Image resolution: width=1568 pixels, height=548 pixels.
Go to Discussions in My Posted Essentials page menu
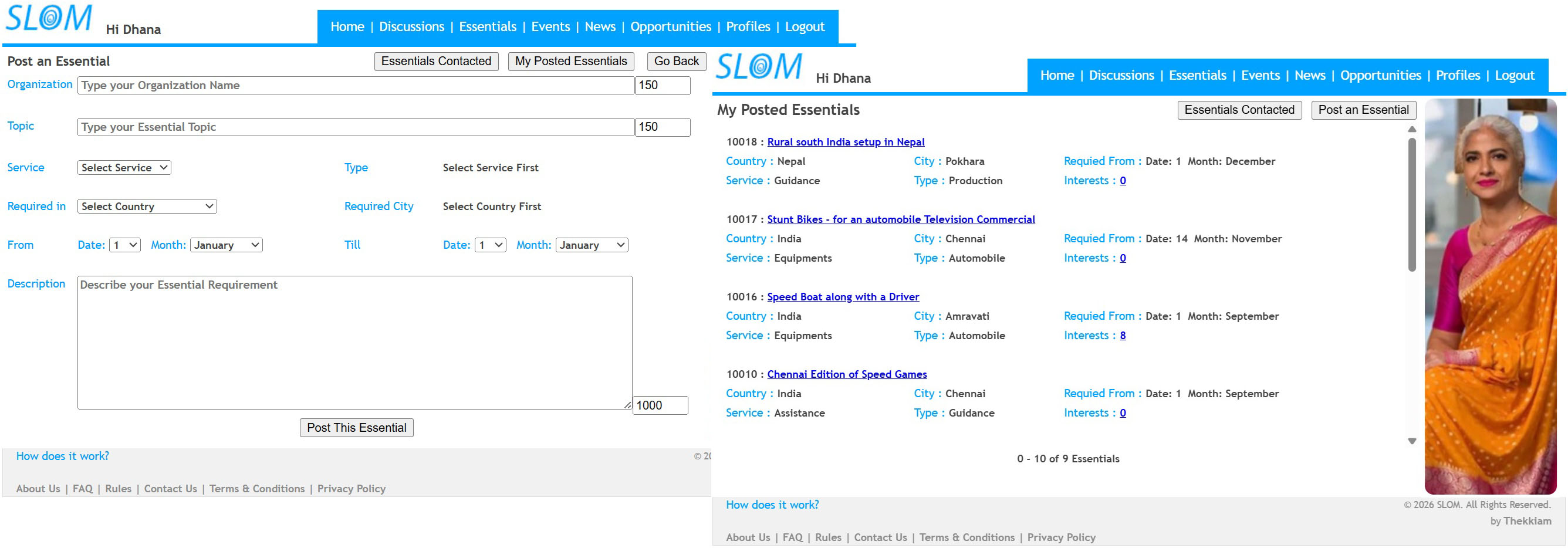pos(1121,76)
